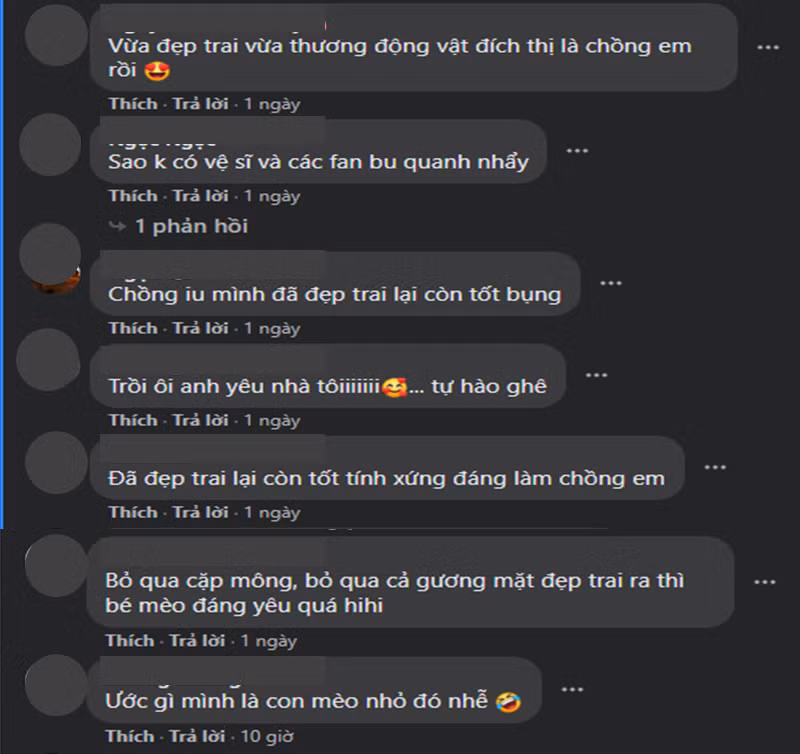Click Thích under 'Chồng iu mình' comment

pos(133,328)
